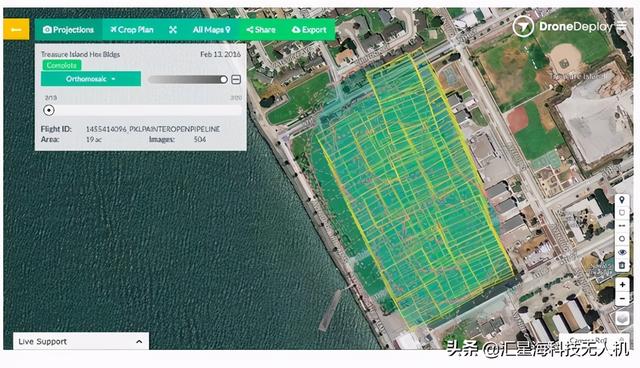Screen dimensions: 640x368
Task: Select the distance line measurement tool
Action: point(622,226)
